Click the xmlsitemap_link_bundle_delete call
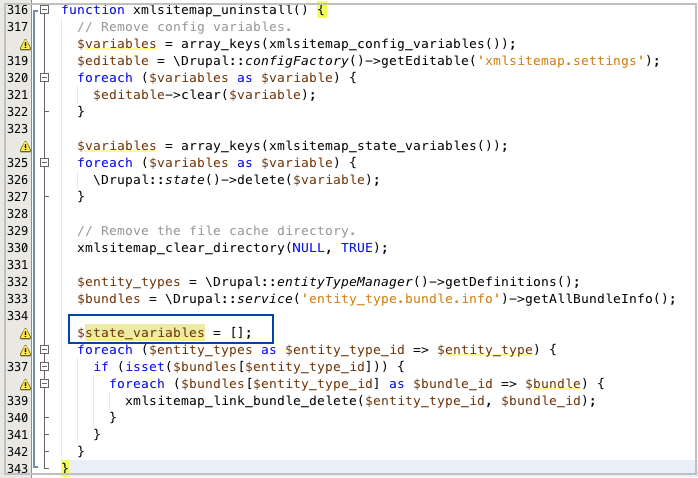The image size is (698, 478). point(241,401)
